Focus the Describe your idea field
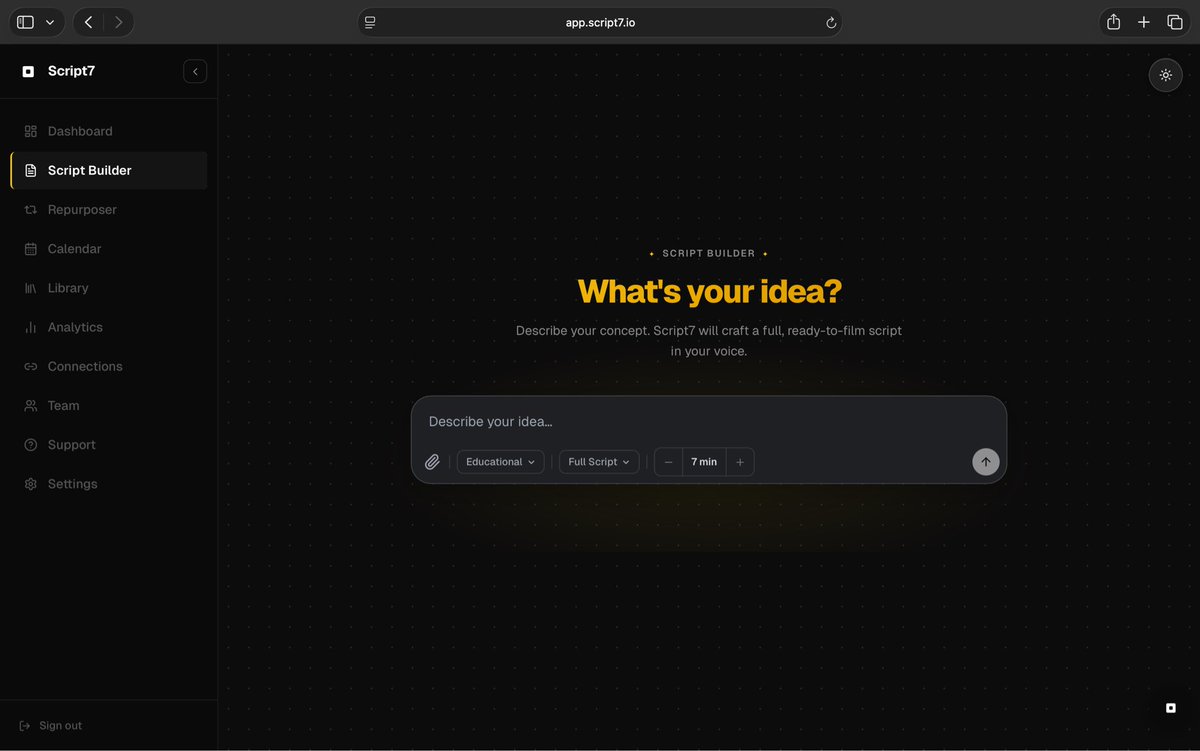The width and height of the screenshot is (1200, 751). coord(709,421)
